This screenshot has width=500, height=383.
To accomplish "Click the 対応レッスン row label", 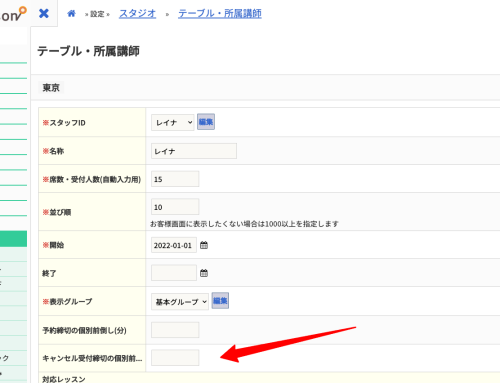I will pyautogui.click(x=64, y=379).
